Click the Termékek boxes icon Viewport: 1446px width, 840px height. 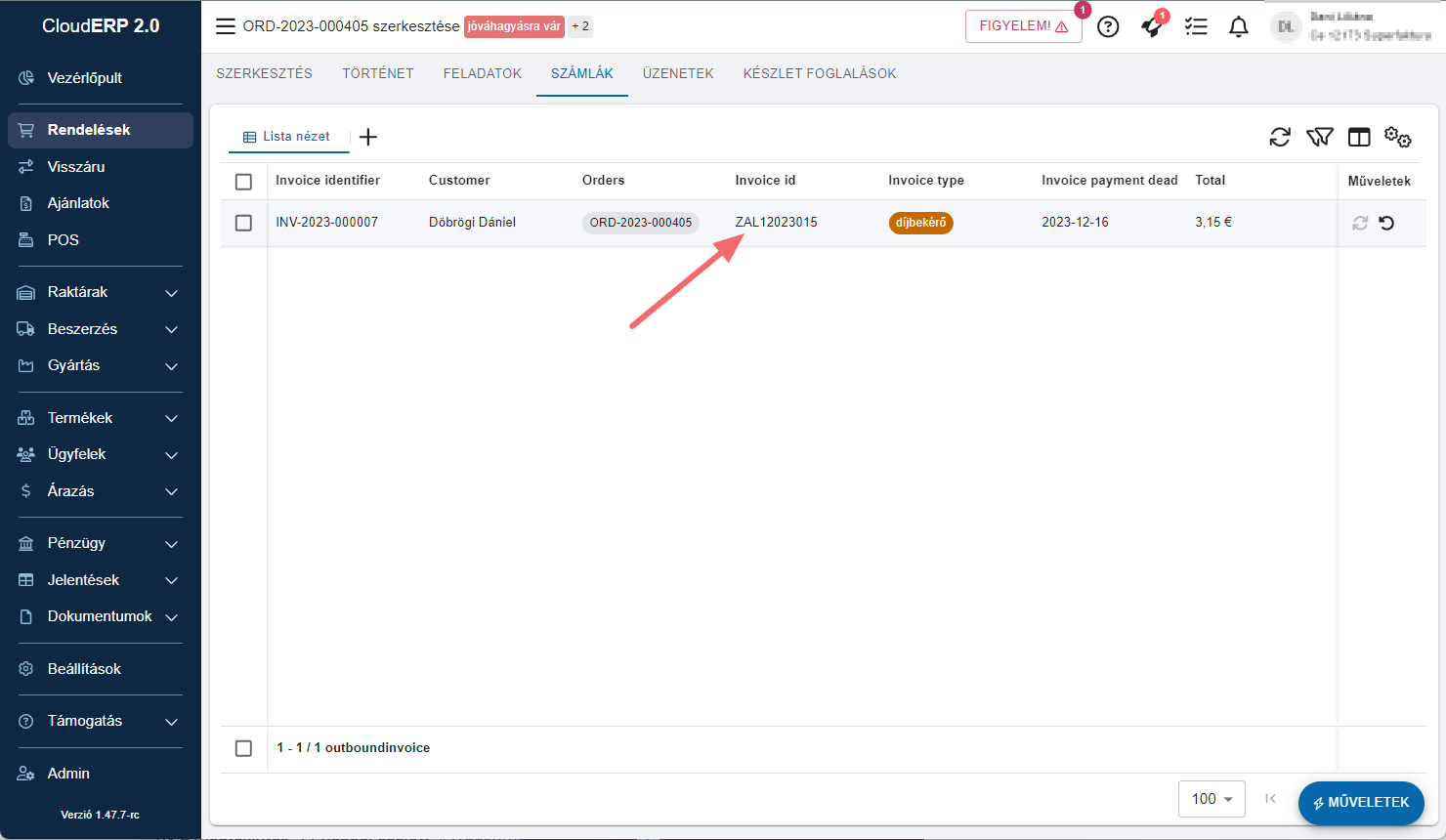[x=26, y=418]
